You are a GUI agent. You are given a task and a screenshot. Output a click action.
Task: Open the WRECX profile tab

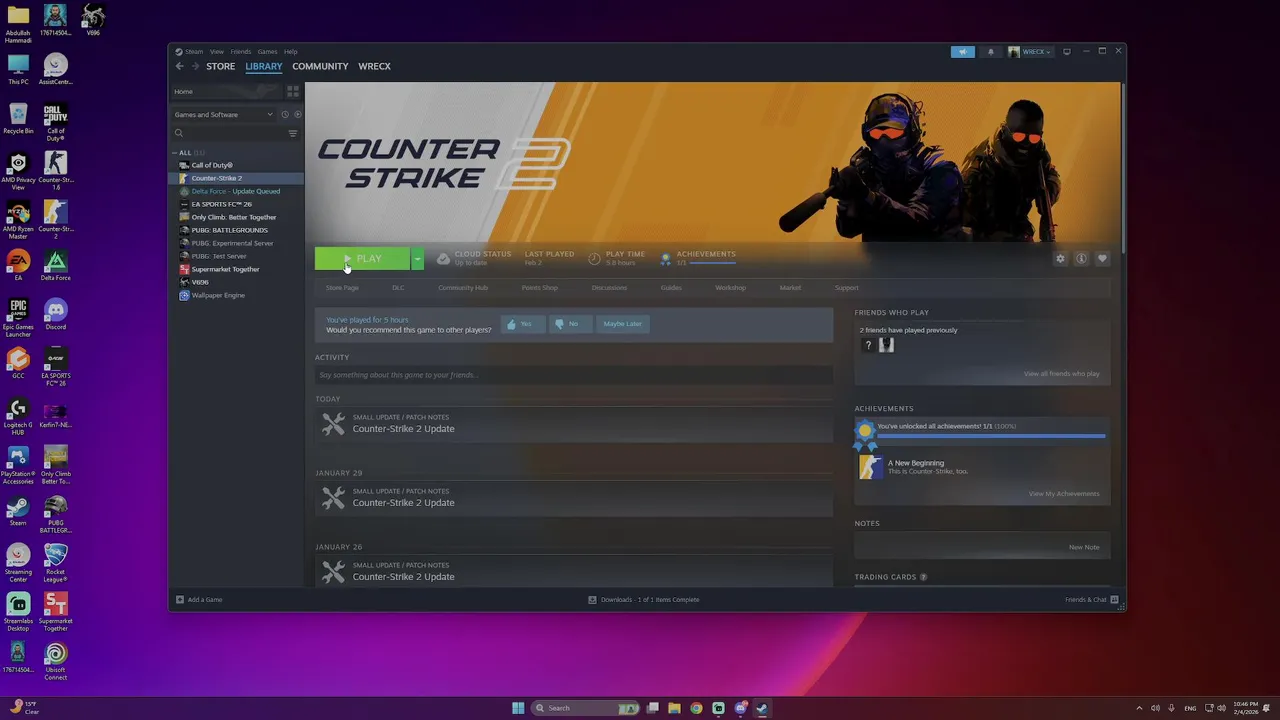coord(375,66)
